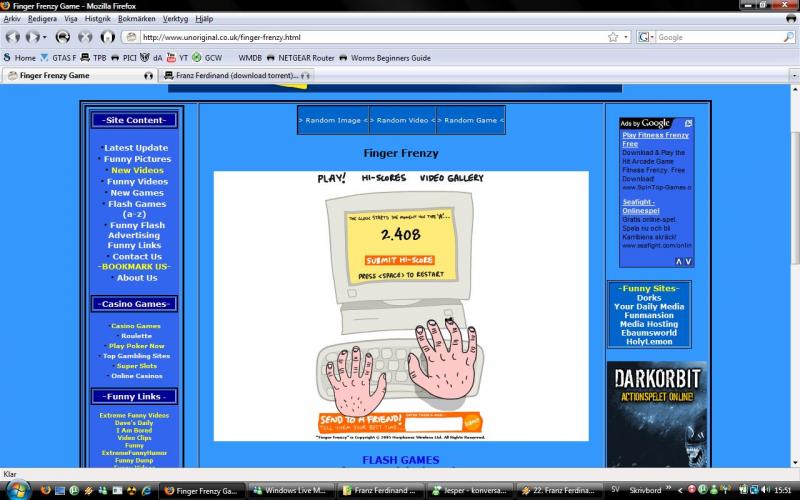Open Jesper conversation from the taskbar
This screenshot has height=500, width=800.
pos(469,490)
